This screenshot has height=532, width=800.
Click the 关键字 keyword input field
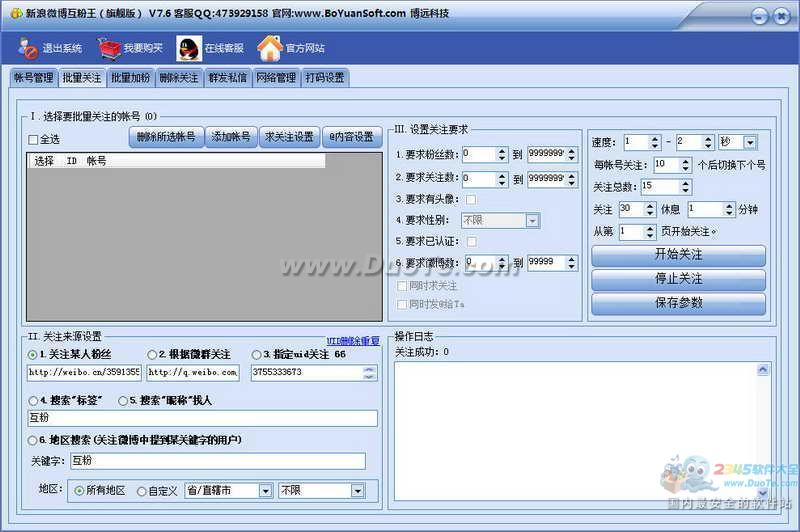coord(218,461)
